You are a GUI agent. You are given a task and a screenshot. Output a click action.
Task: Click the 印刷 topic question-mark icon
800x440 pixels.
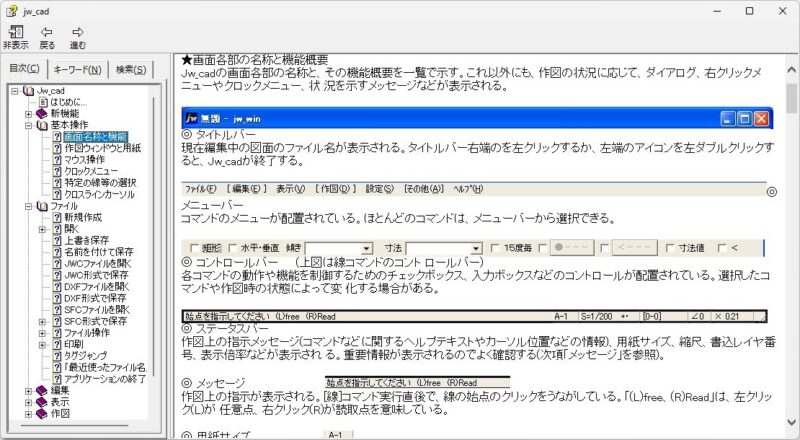coord(57,345)
